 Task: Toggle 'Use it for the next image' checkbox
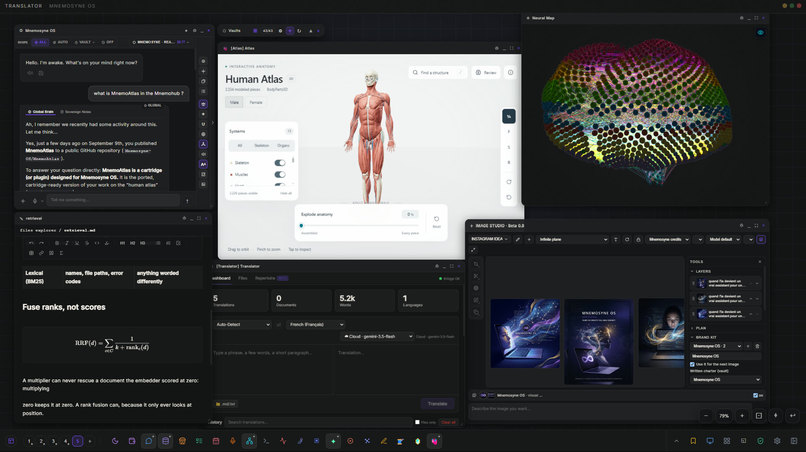[x=692, y=364]
